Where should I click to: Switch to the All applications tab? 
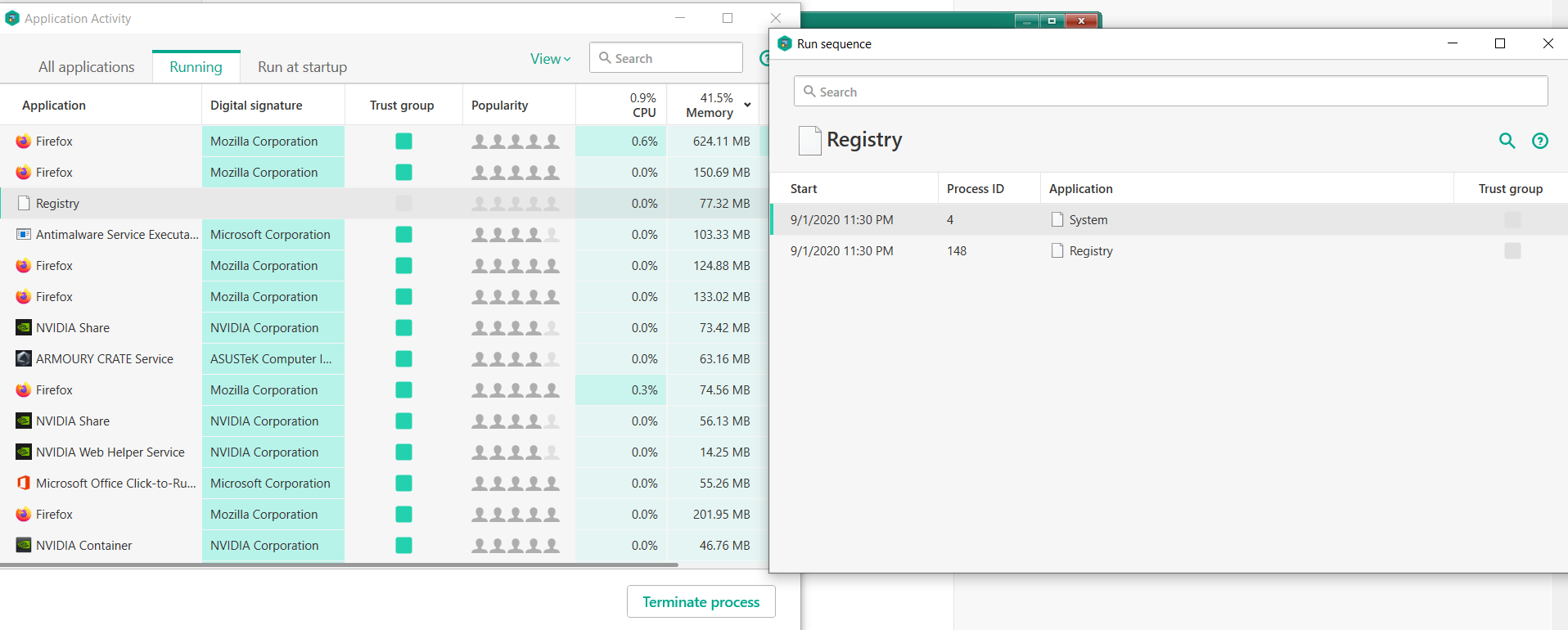pyautogui.click(x=87, y=67)
